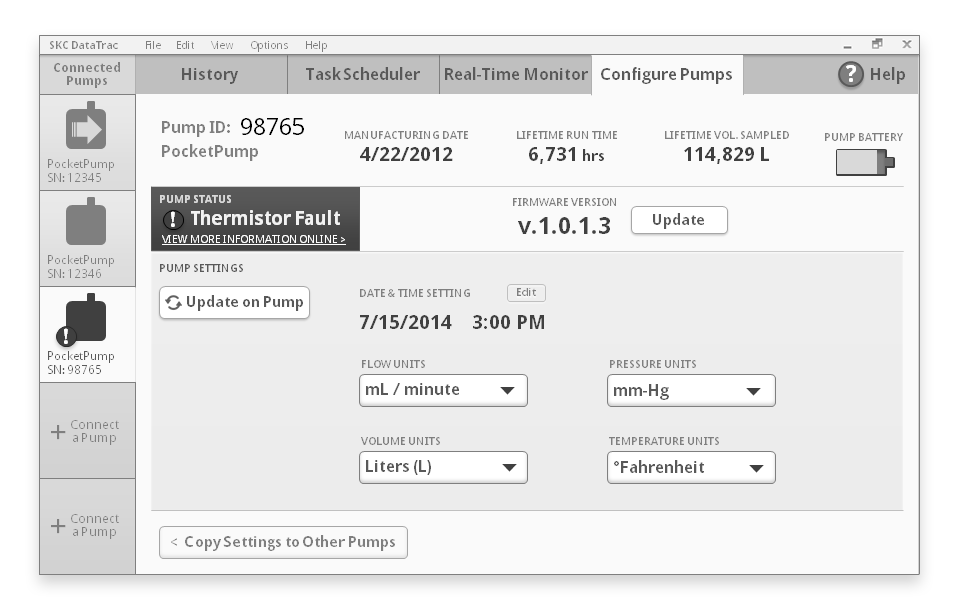Update the firmware version
This screenshot has height=610, width=960.
click(x=679, y=220)
